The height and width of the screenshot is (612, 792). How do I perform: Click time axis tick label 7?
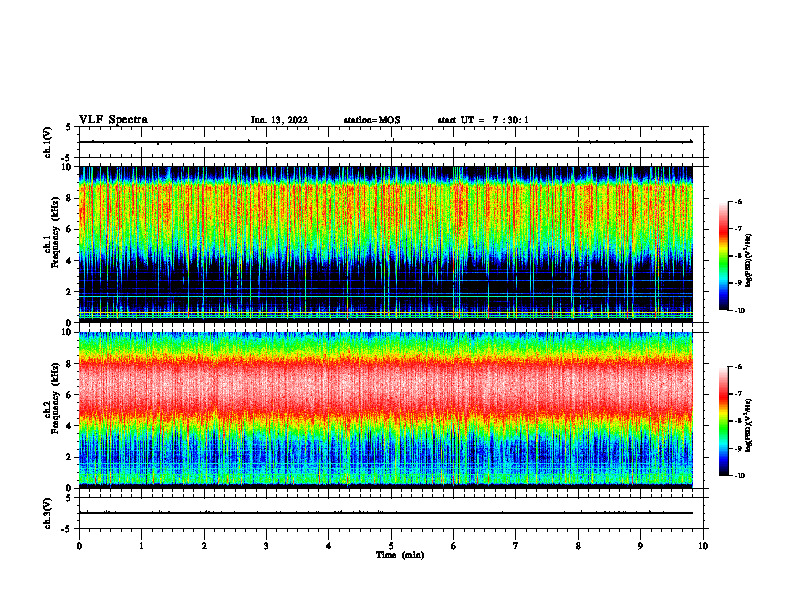516,546
